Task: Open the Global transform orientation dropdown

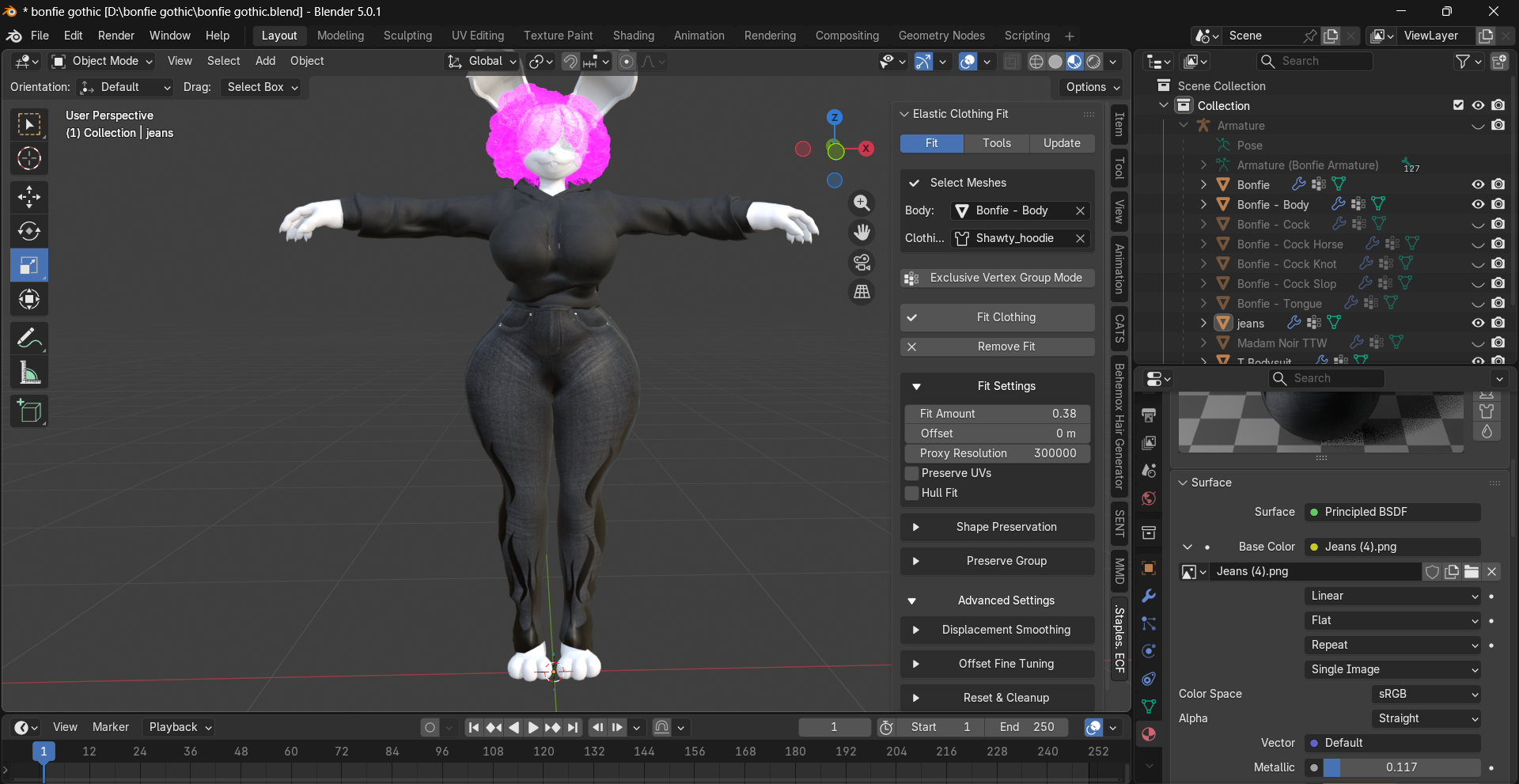Action: 482,61
